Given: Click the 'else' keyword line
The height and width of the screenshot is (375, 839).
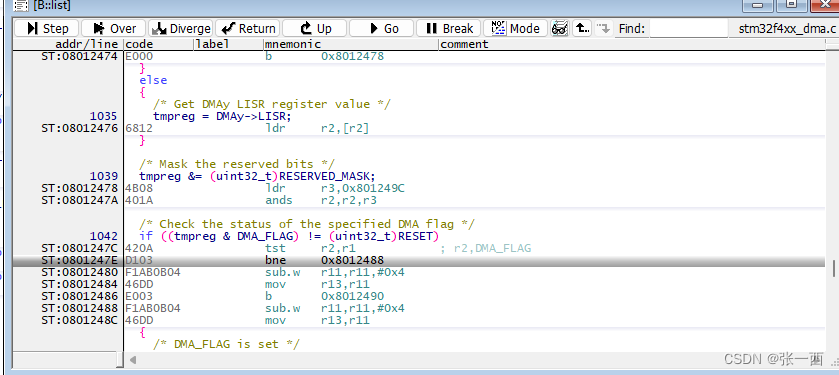Looking at the screenshot, I should click(153, 80).
